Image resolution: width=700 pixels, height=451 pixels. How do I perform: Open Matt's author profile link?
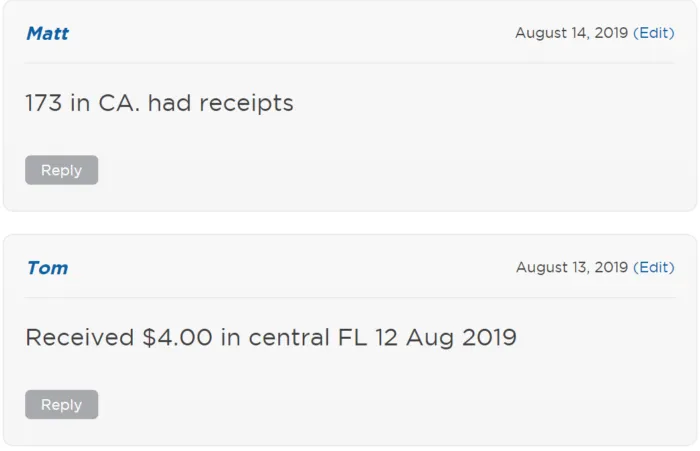point(47,33)
